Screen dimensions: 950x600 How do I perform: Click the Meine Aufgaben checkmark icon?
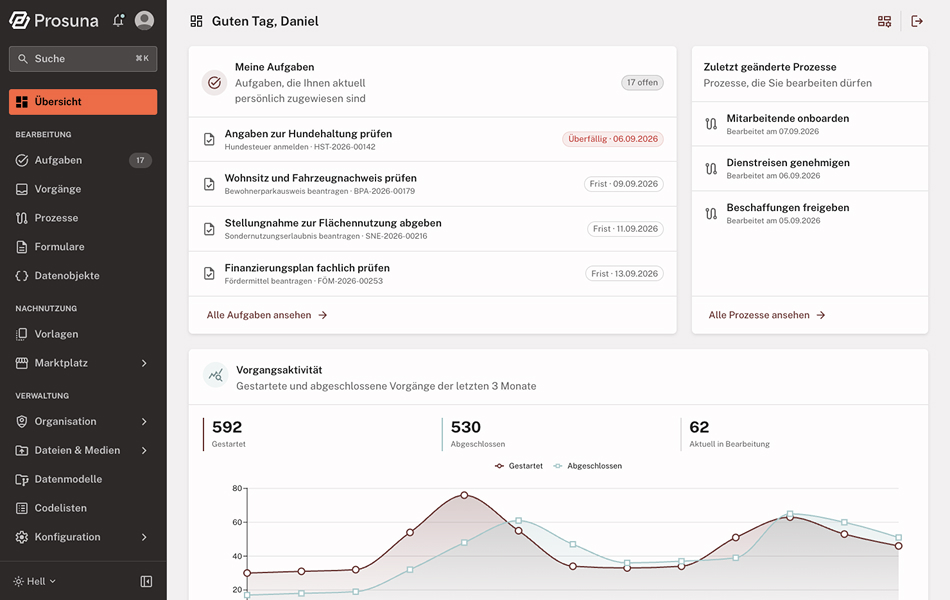coord(214,82)
